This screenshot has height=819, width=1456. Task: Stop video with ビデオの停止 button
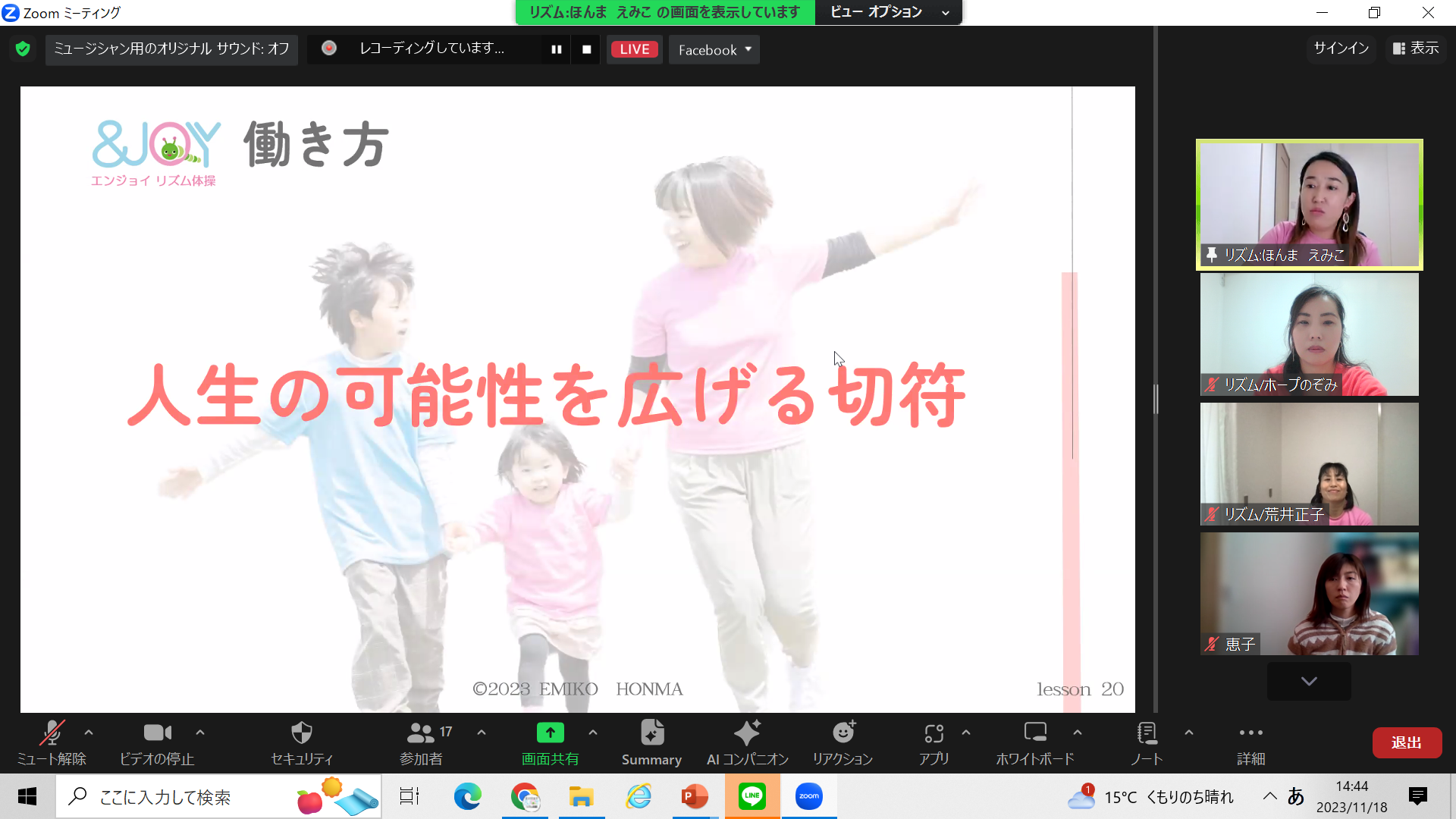157,743
